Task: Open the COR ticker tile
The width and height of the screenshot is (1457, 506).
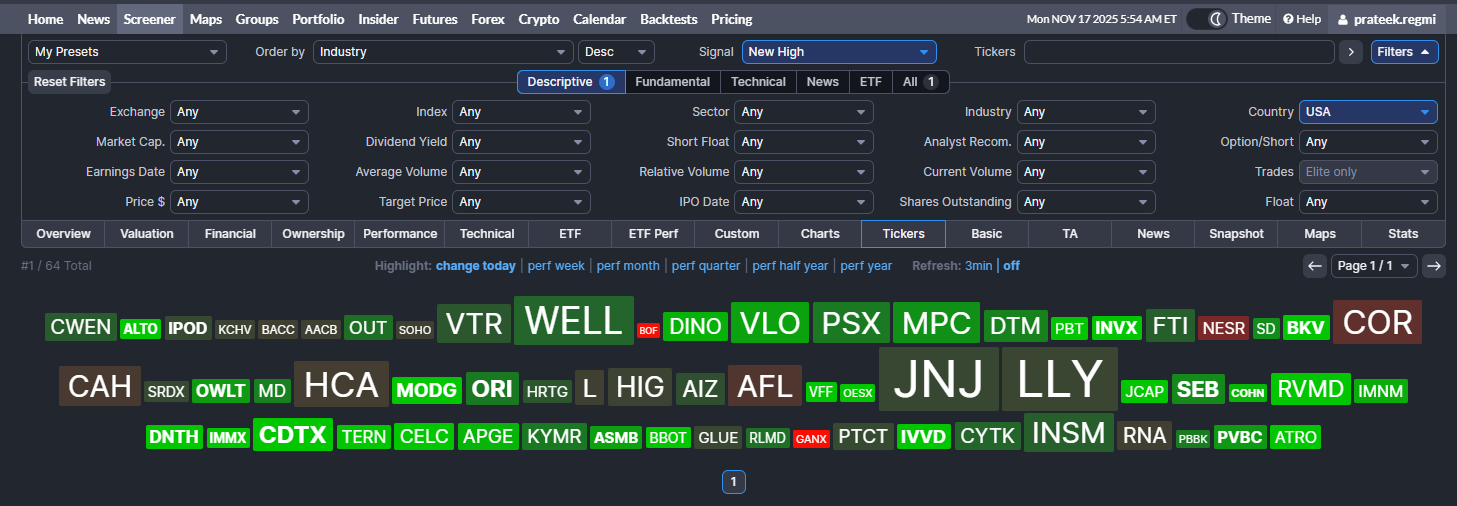Action: tap(1377, 322)
